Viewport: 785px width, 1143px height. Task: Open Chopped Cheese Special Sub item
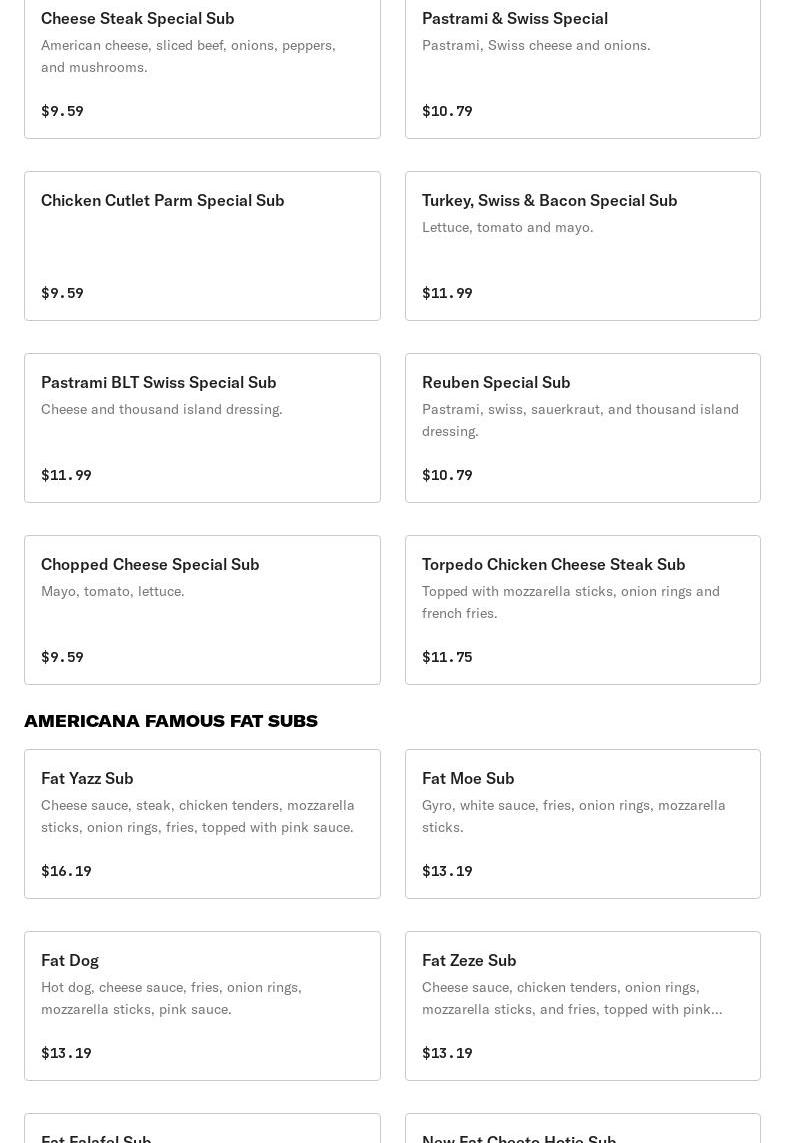(x=202, y=609)
